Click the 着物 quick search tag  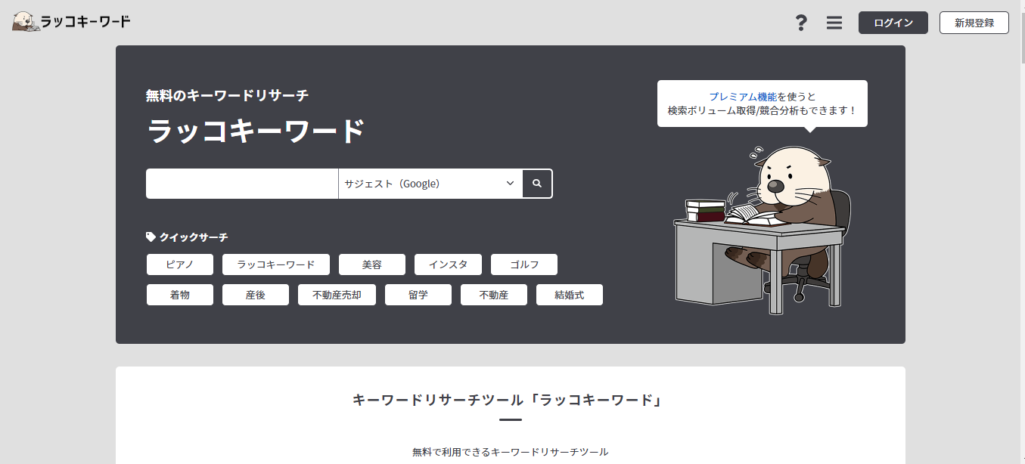[x=180, y=295]
